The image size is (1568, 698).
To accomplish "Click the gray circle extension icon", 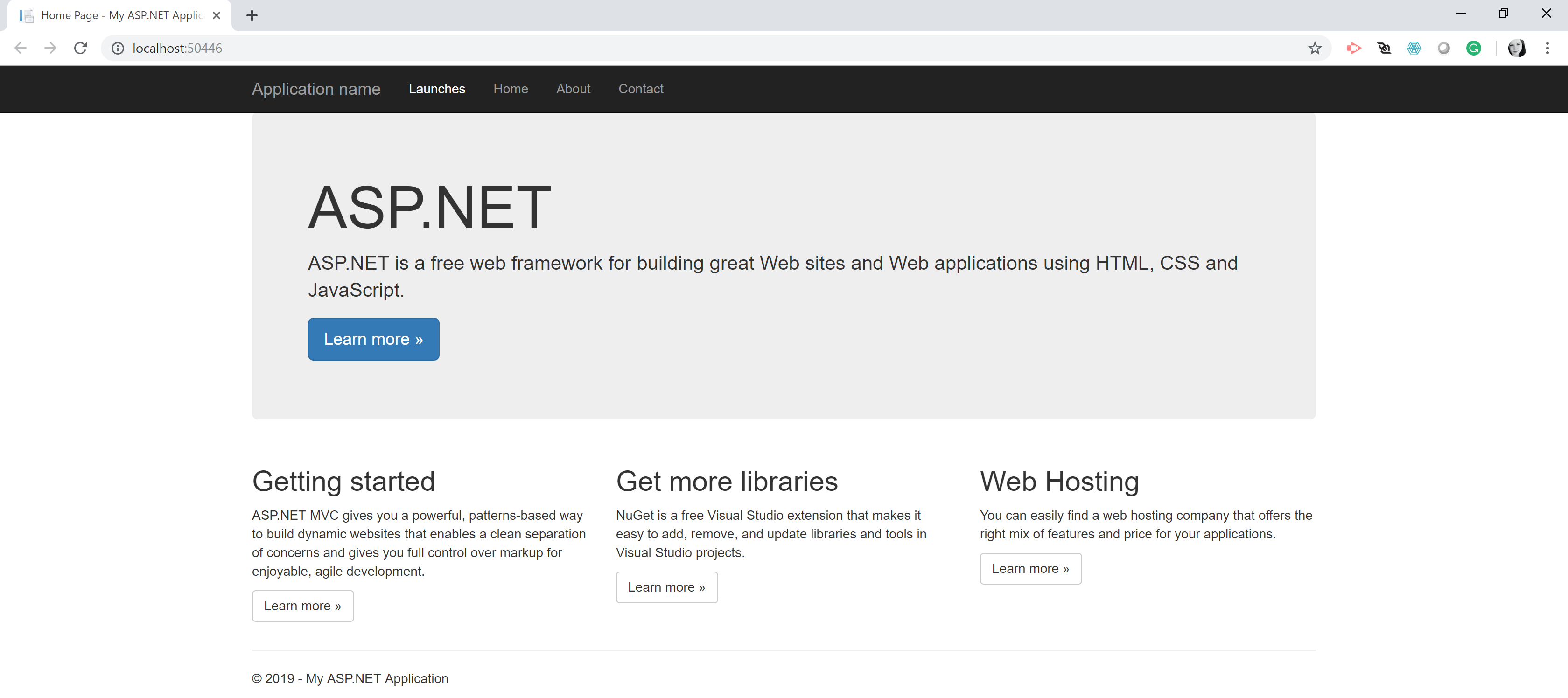I will (x=1443, y=48).
